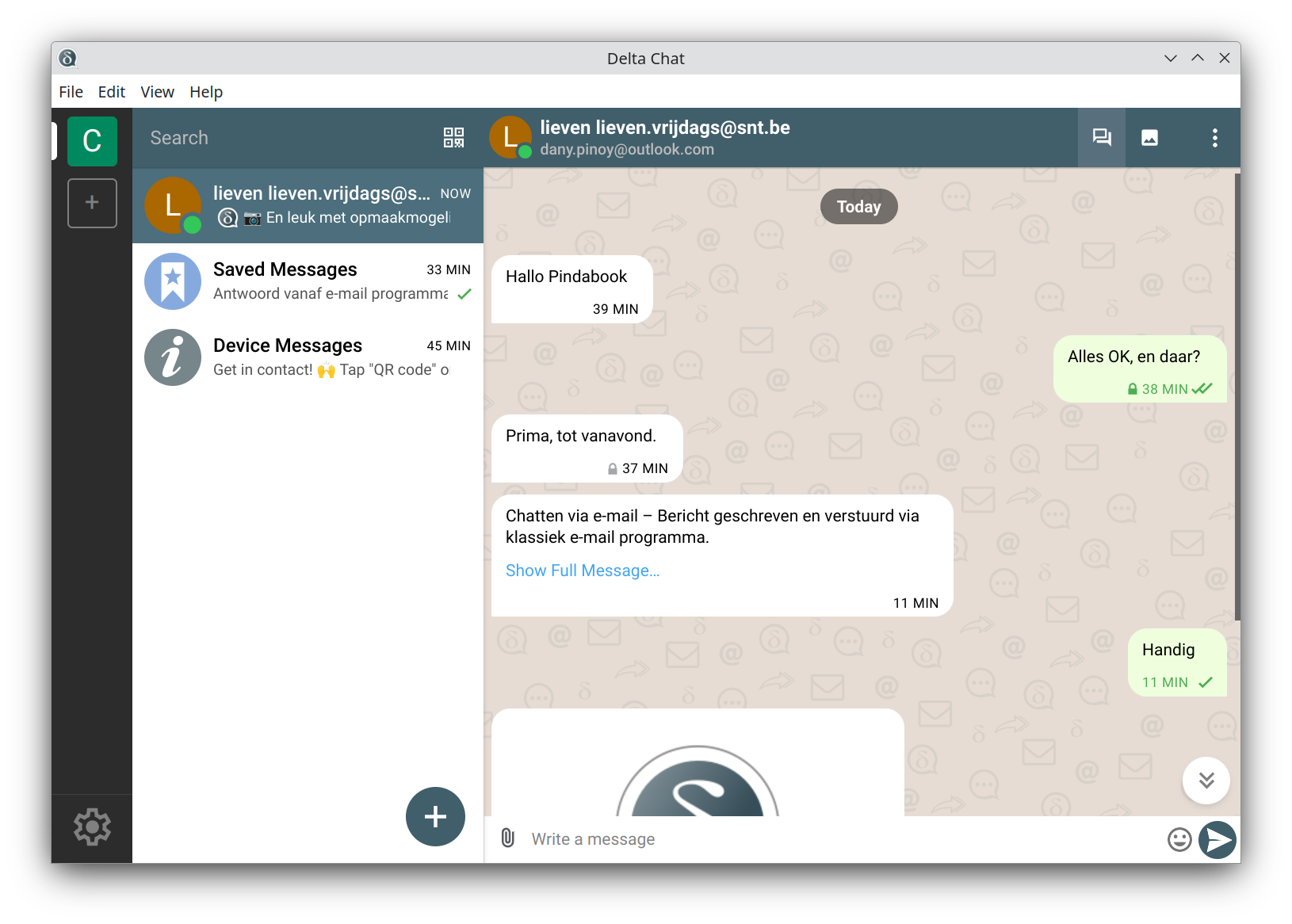The width and height of the screenshot is (1292, 924).
Task: Attach a file with paperclip icon
Action: pos(508,838)
